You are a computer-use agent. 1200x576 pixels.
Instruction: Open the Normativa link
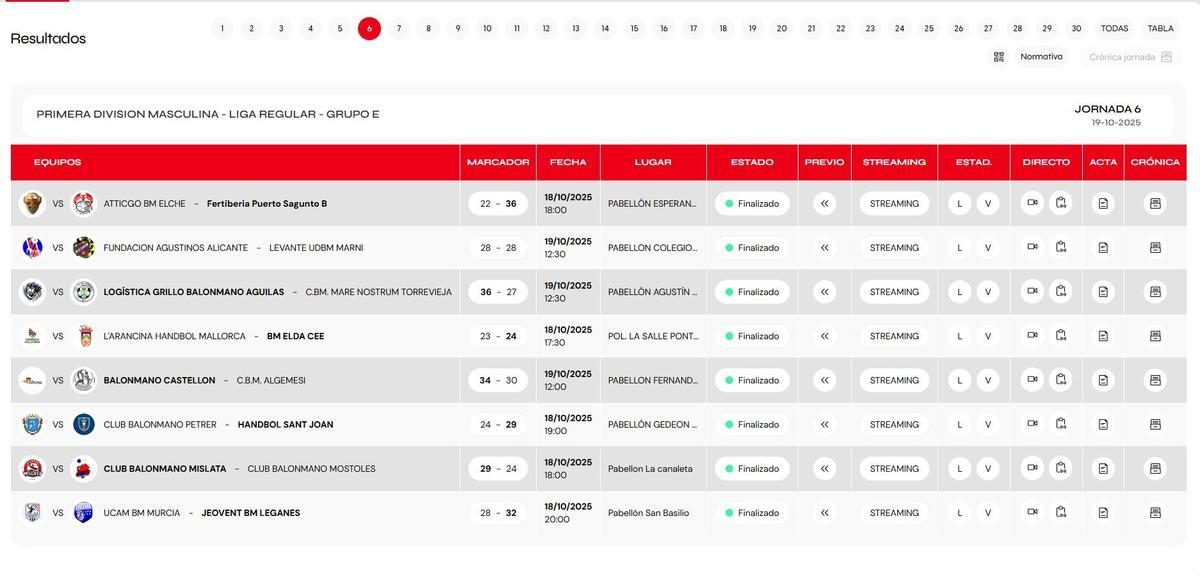click(x=1041, y=57)
